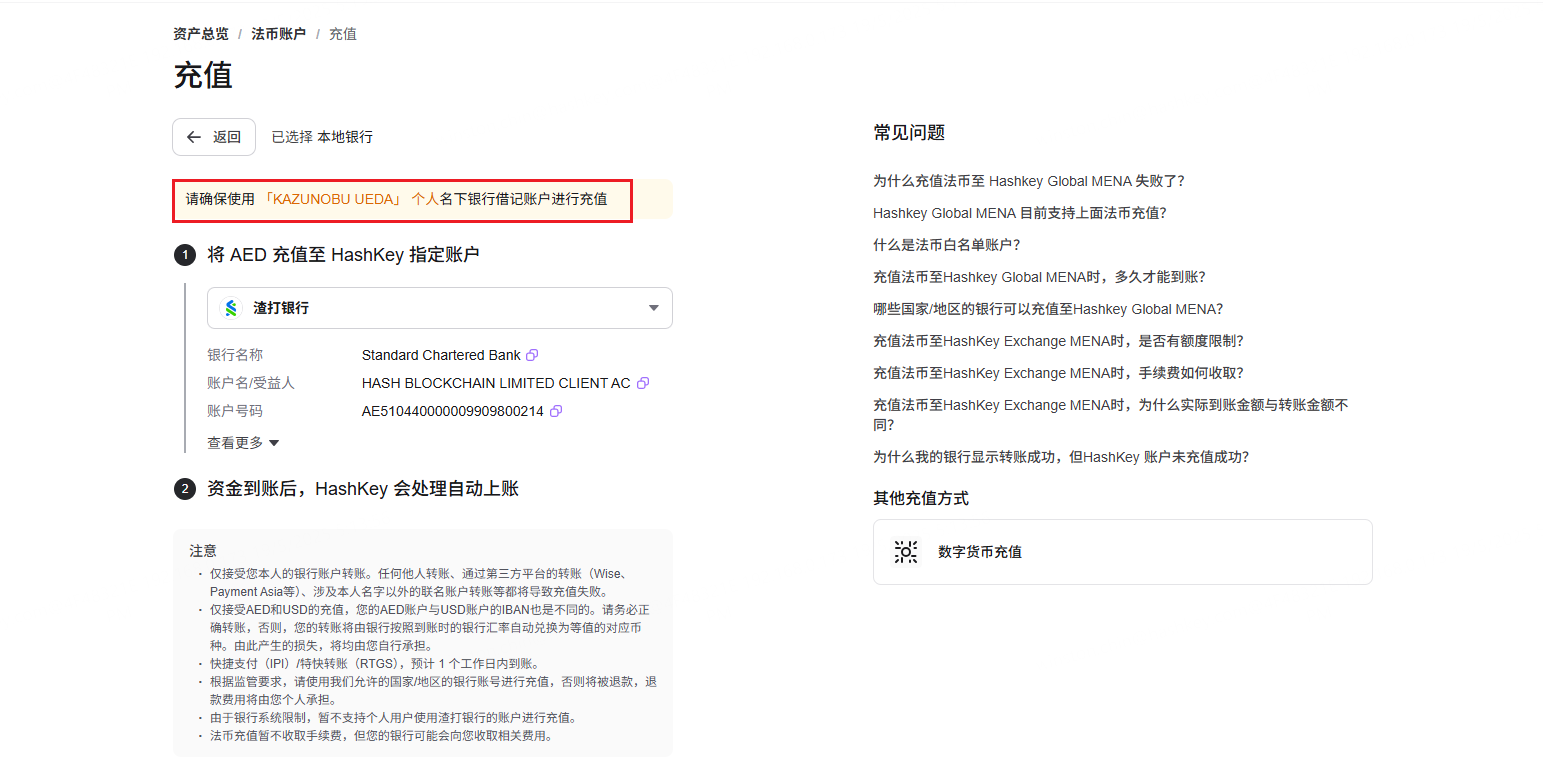Open the 渣打银行 bank dropdown
The height and width of the screenshot is (759, 1543).
(439, 308)
